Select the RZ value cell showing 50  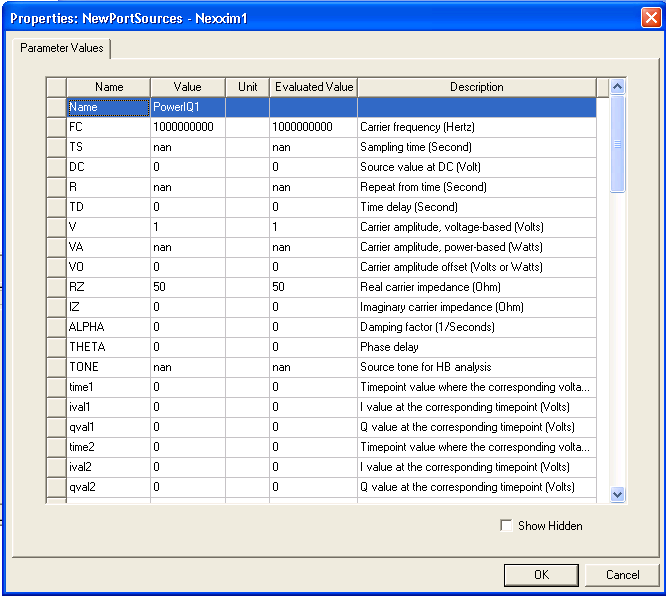tap(187, 287)
